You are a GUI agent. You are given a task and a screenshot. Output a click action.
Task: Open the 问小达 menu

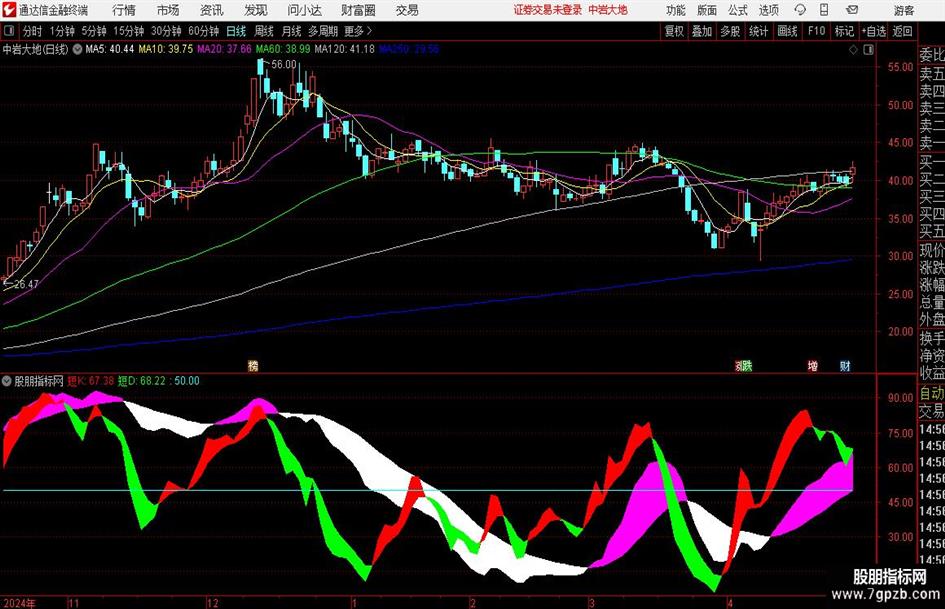coord(304,10)
